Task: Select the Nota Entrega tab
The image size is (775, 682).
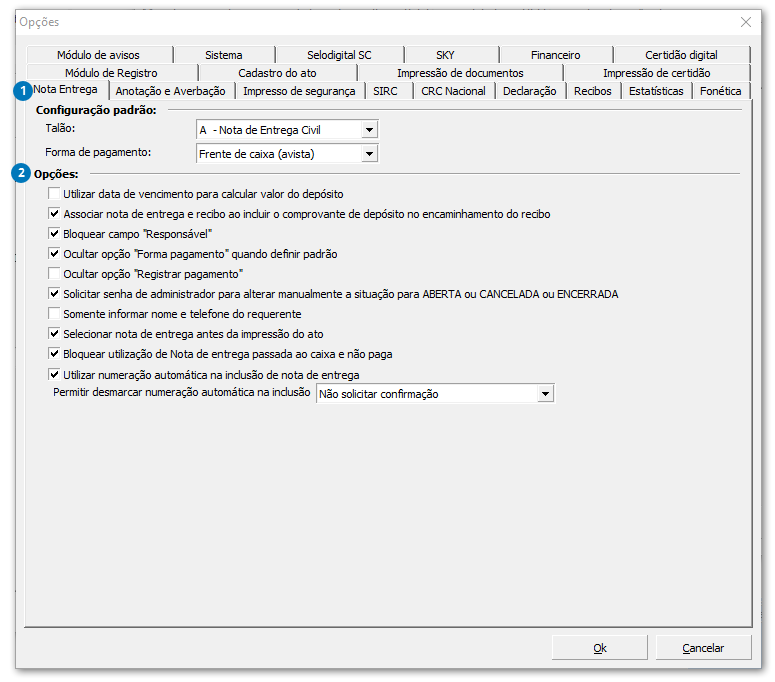Action: 65,89
